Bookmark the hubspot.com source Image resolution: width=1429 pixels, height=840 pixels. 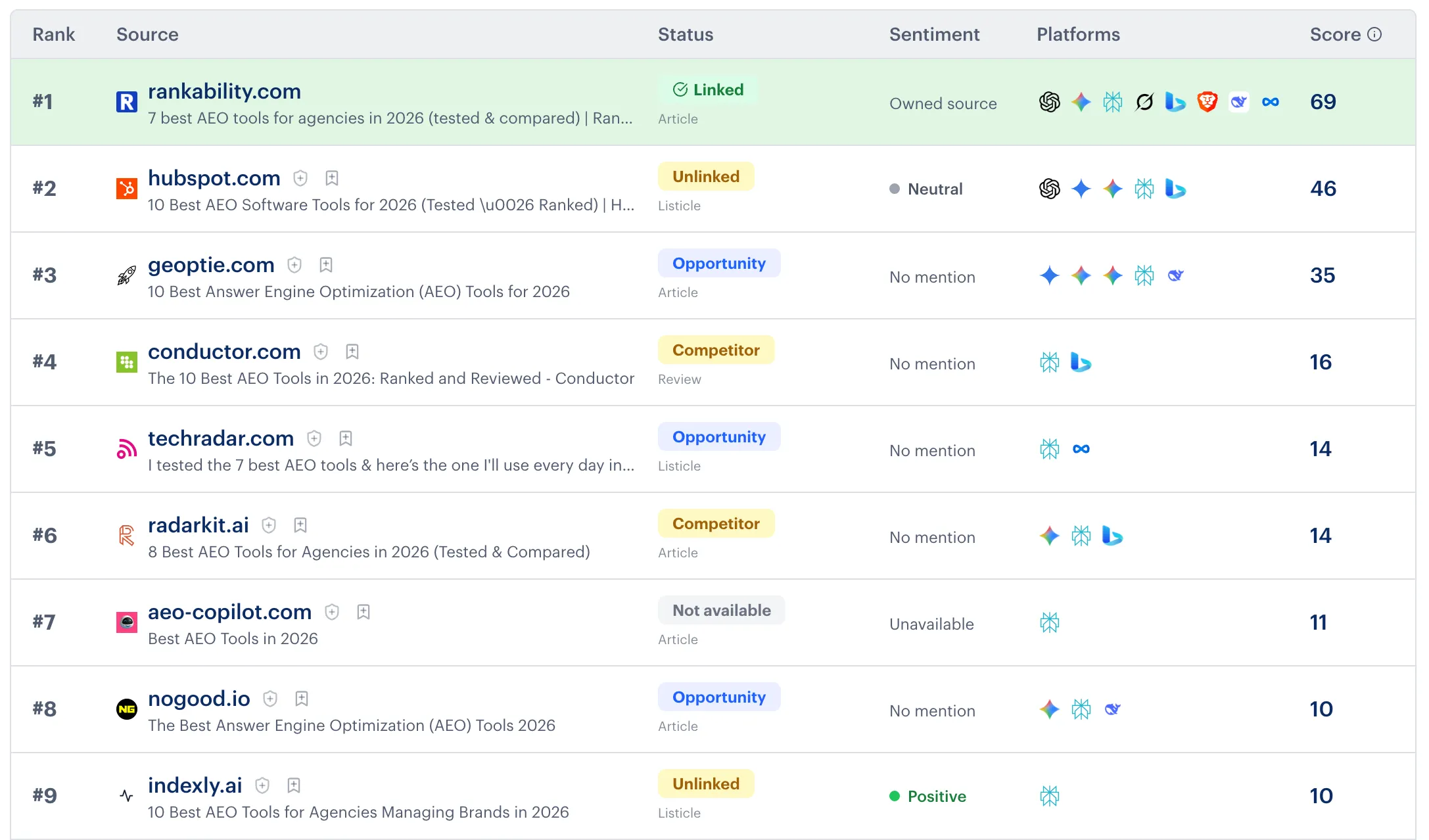point(332,178)
